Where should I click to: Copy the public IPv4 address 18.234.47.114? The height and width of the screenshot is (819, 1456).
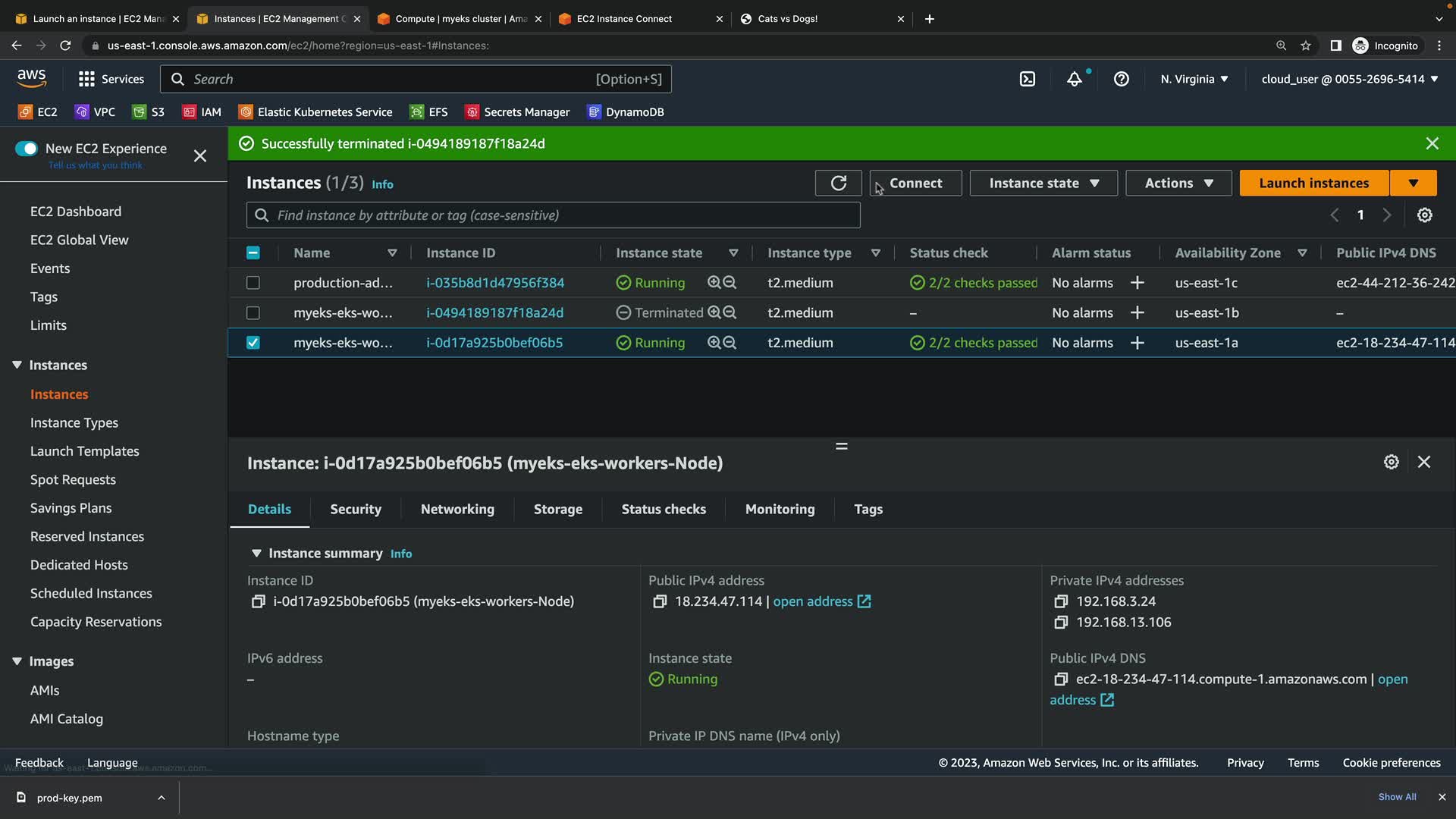click(x=659, y=601)
